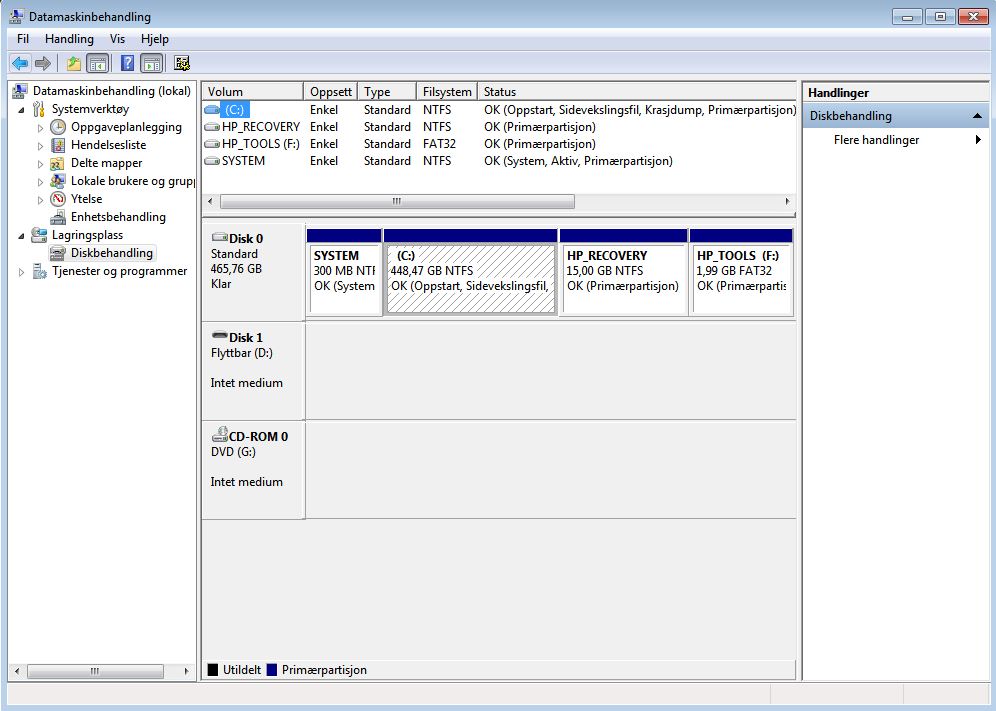Click the Disk 1 Flyttbar (D:) label
Image resolution: width=996 pixels, height=711 pixels.
tap(241, 353)
